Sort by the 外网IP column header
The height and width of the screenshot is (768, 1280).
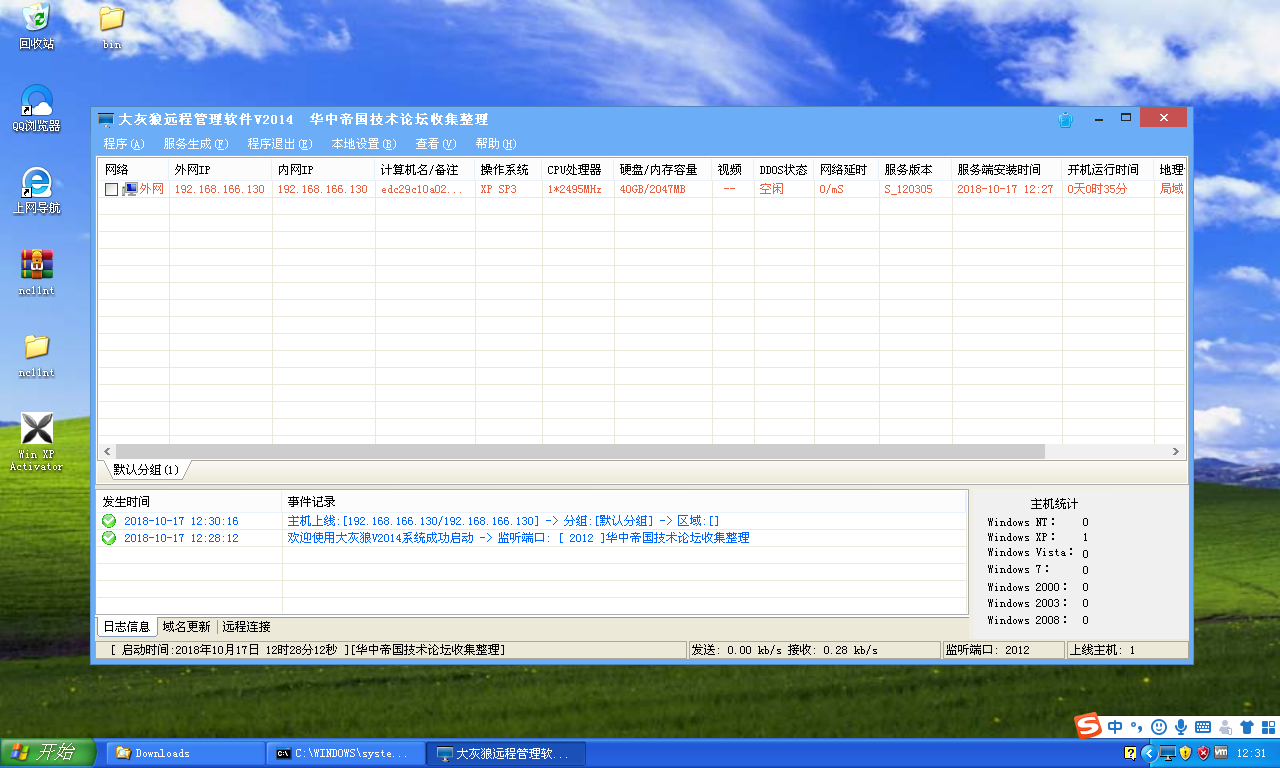click(221, 170)
